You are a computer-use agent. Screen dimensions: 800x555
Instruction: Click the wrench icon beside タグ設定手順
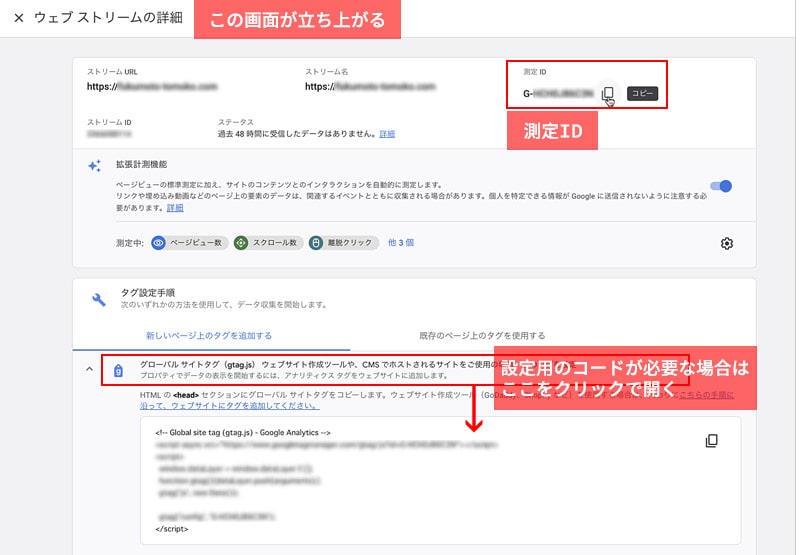click(x=98, y=299)
